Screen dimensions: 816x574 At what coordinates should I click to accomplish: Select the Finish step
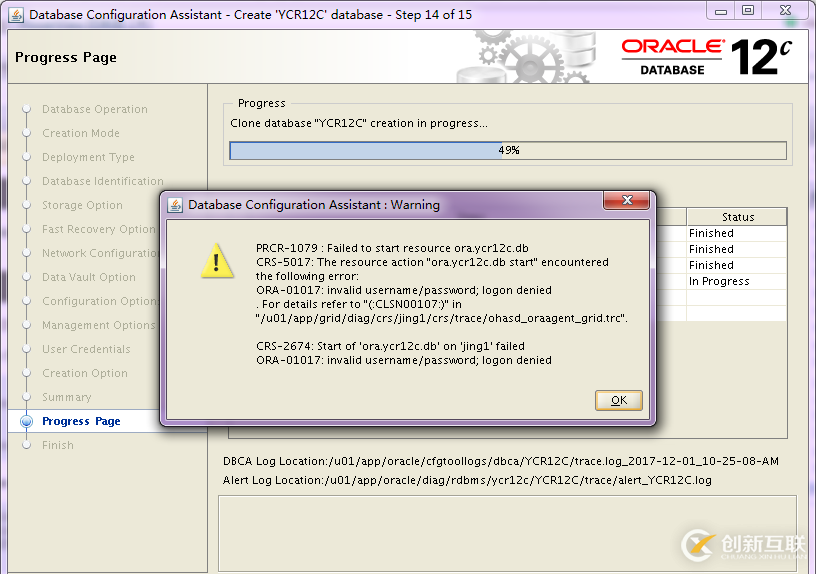(x=58, y=445)
